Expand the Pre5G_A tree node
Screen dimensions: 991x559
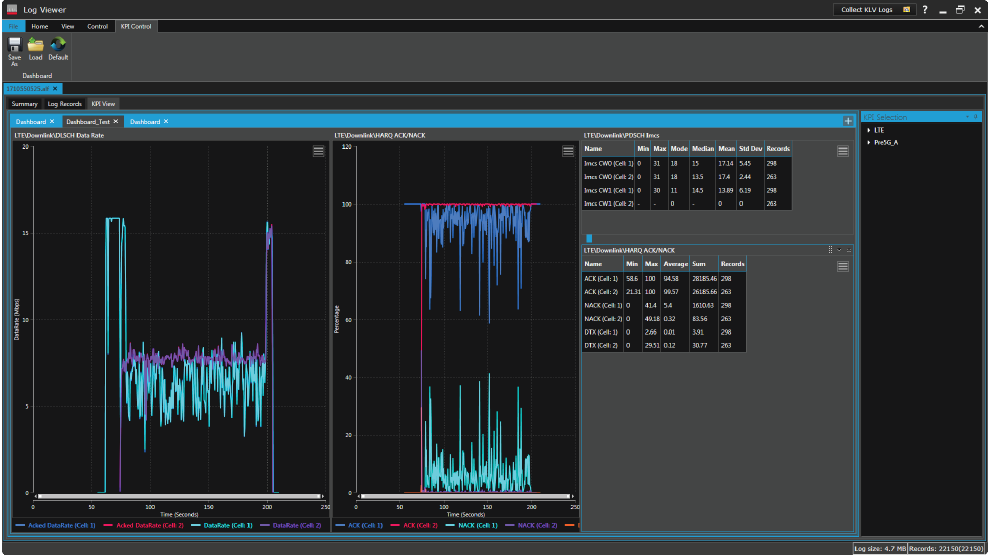869,142
